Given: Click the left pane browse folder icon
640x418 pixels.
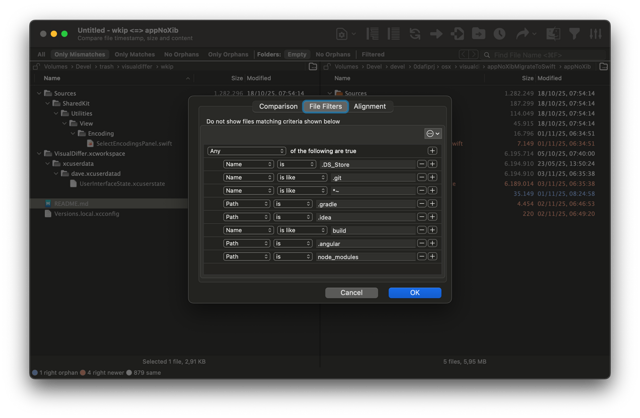Looking at the screenshot, I should tap(313, 67).
